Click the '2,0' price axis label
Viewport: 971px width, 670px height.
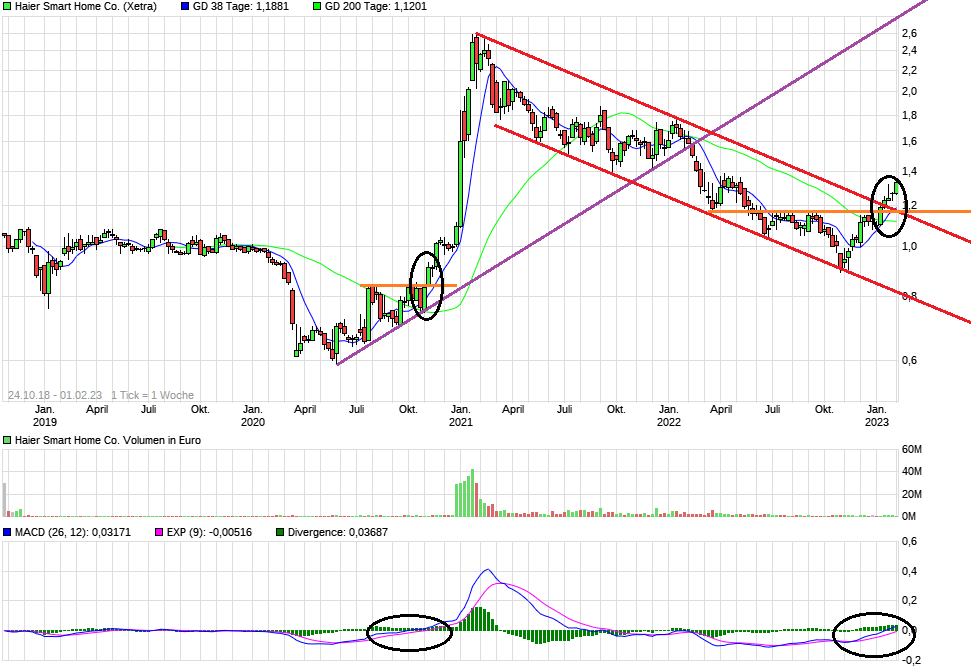click(910, 92)
